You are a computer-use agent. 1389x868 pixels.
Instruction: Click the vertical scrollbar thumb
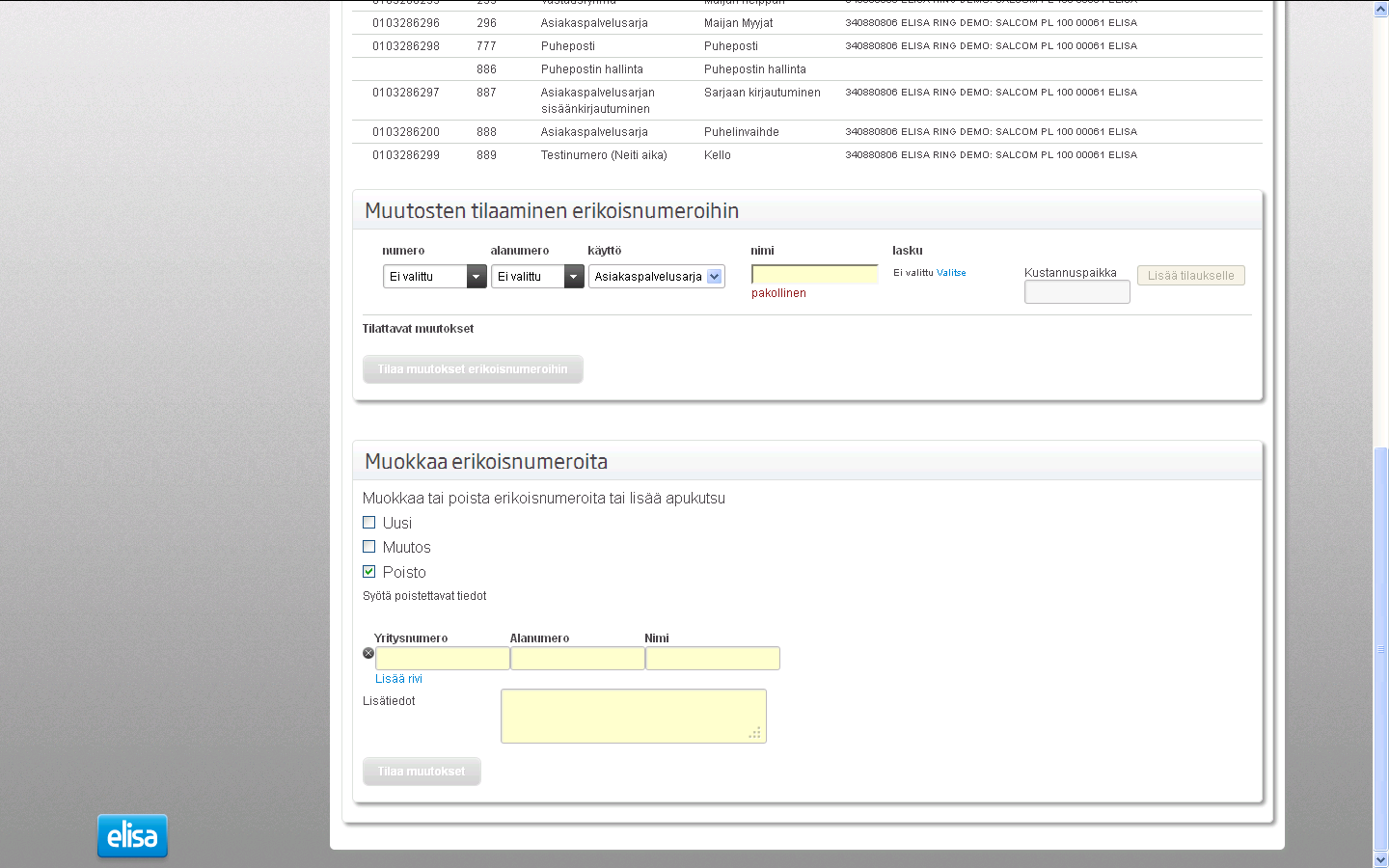[1380, 650]
